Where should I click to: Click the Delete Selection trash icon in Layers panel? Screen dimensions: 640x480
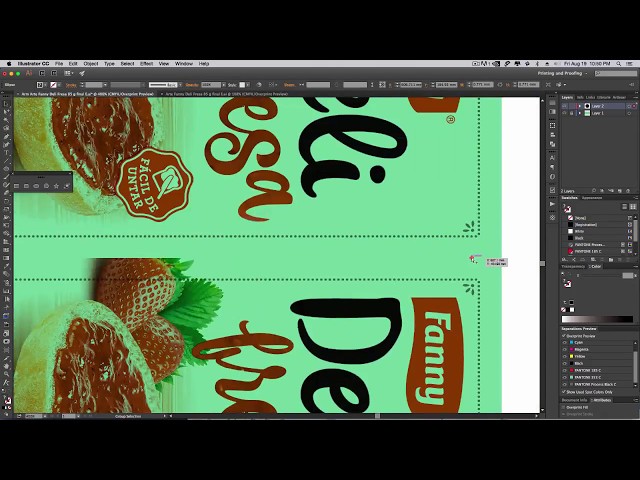(x=628, y=191)
